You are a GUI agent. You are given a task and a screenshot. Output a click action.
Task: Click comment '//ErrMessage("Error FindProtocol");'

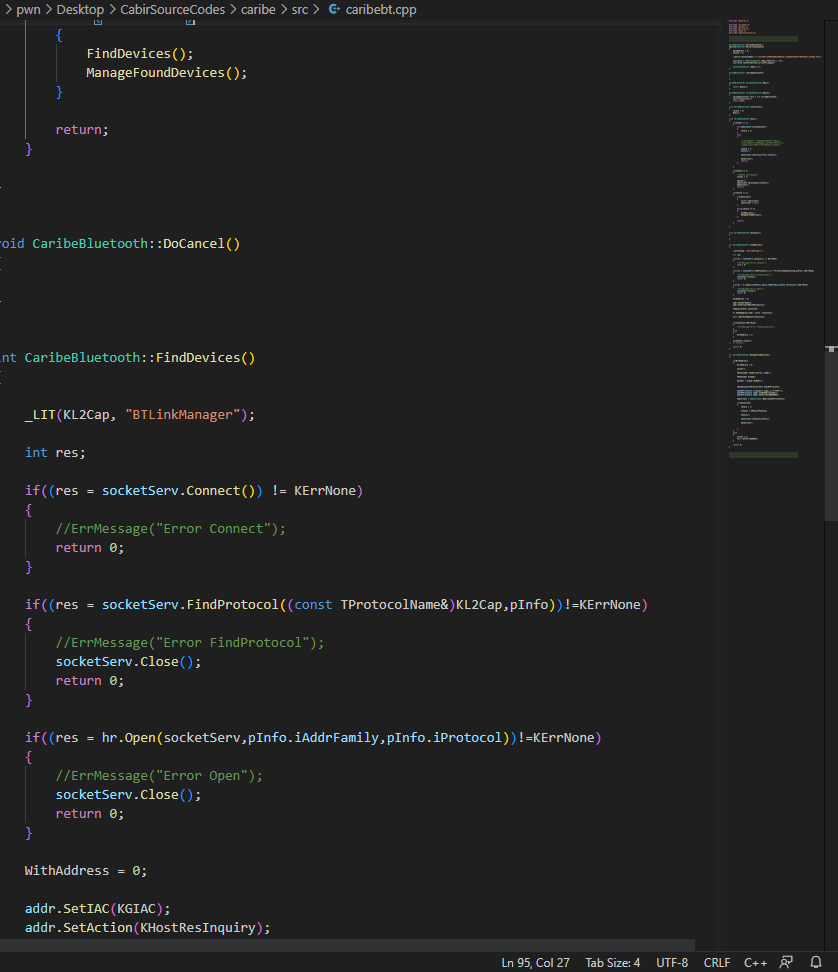190,643
